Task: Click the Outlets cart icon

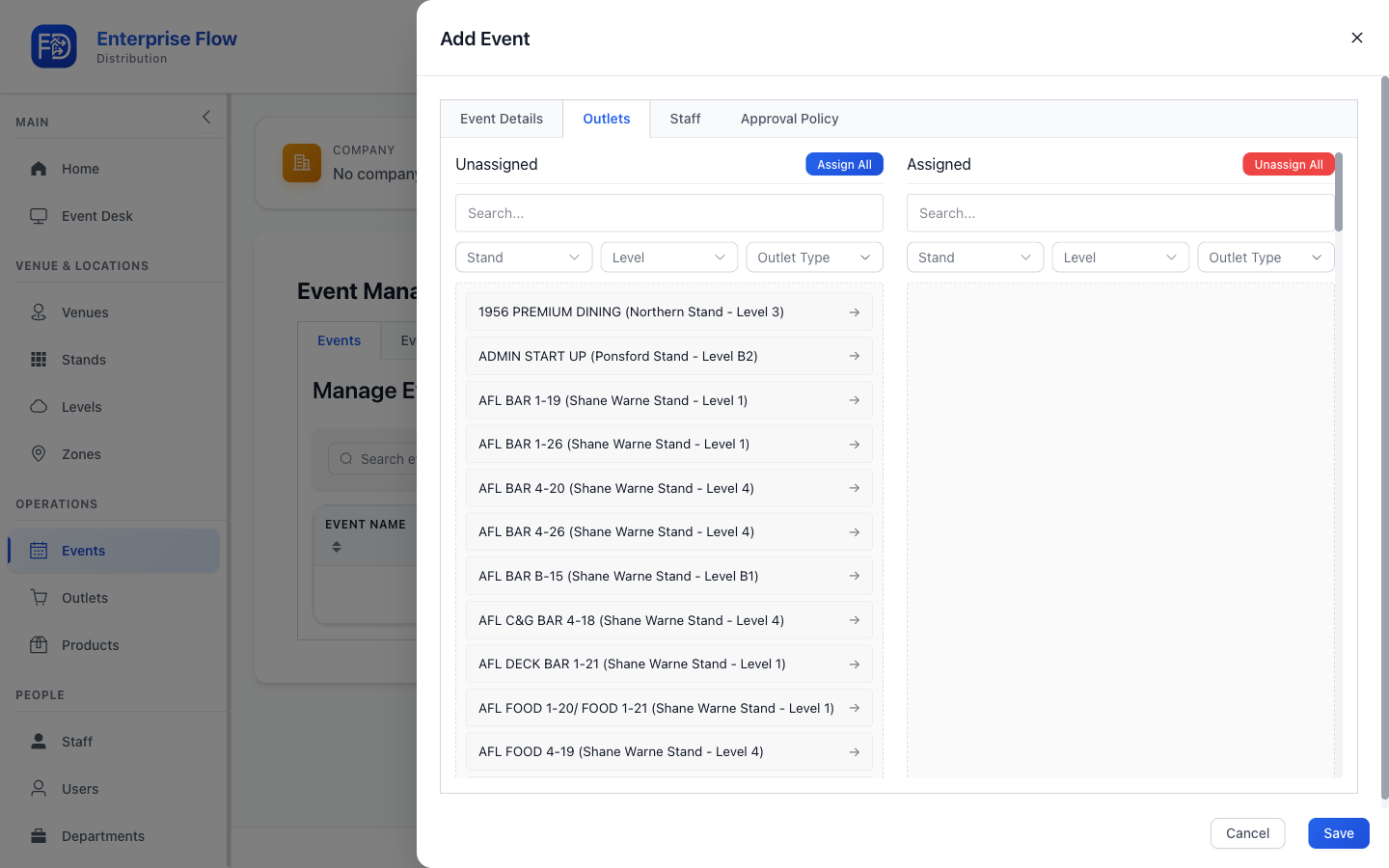Action: [x=39, y=598]
